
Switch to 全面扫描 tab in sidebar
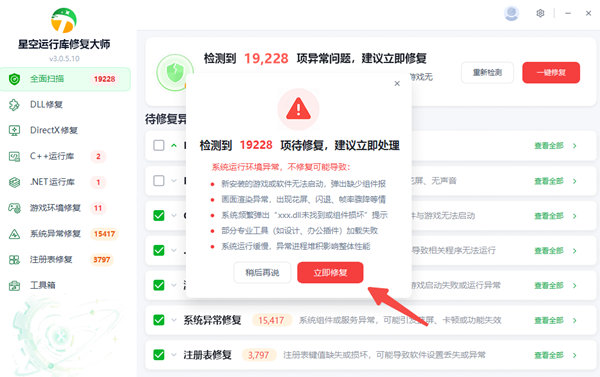coord(65,79)
